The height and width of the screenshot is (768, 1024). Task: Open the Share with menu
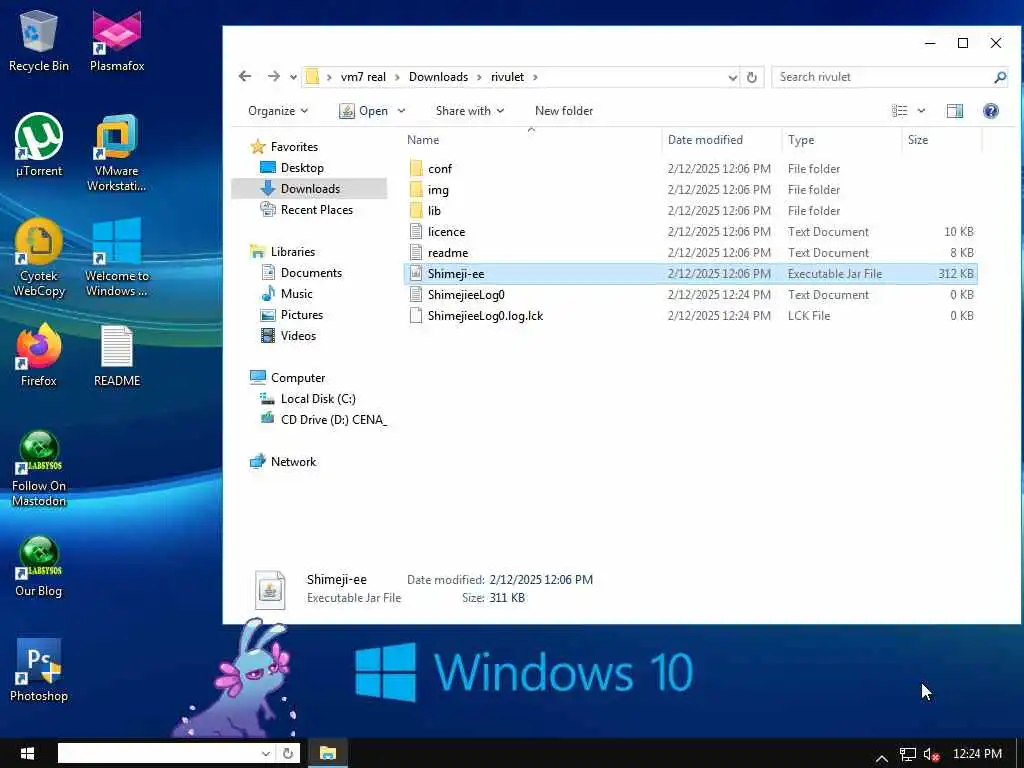click(470, 111)
